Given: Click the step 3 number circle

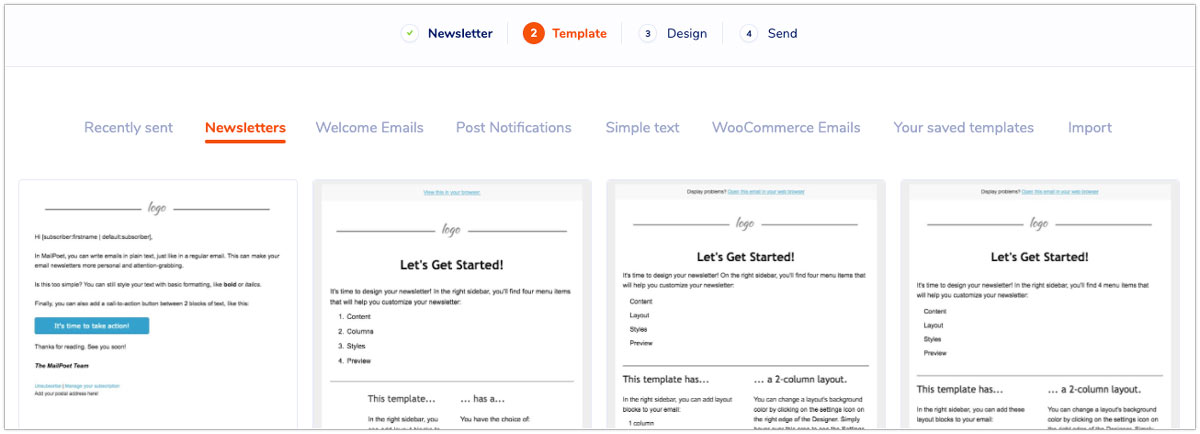Looking at the screenshot, I should tap(647, 33).
